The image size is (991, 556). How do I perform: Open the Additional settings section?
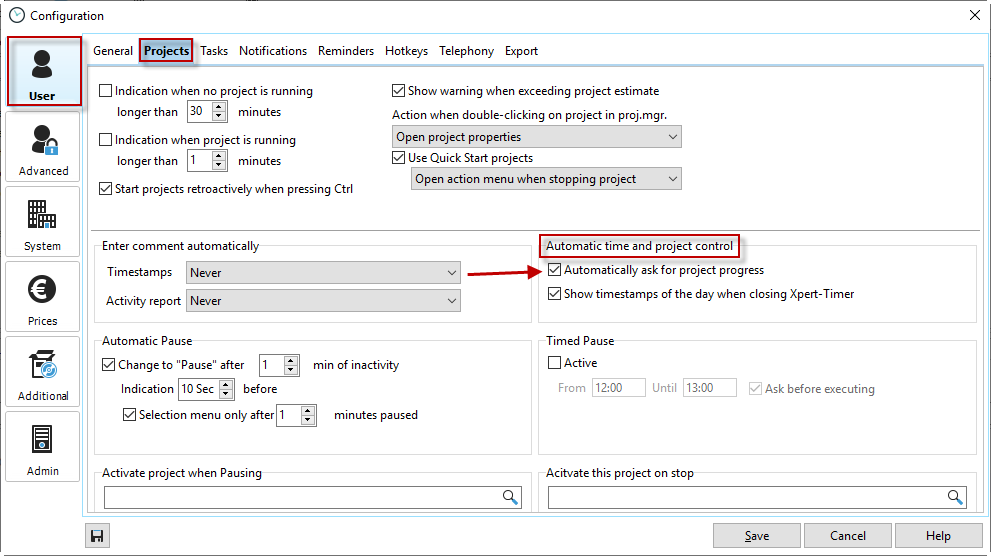coord(42,372)
